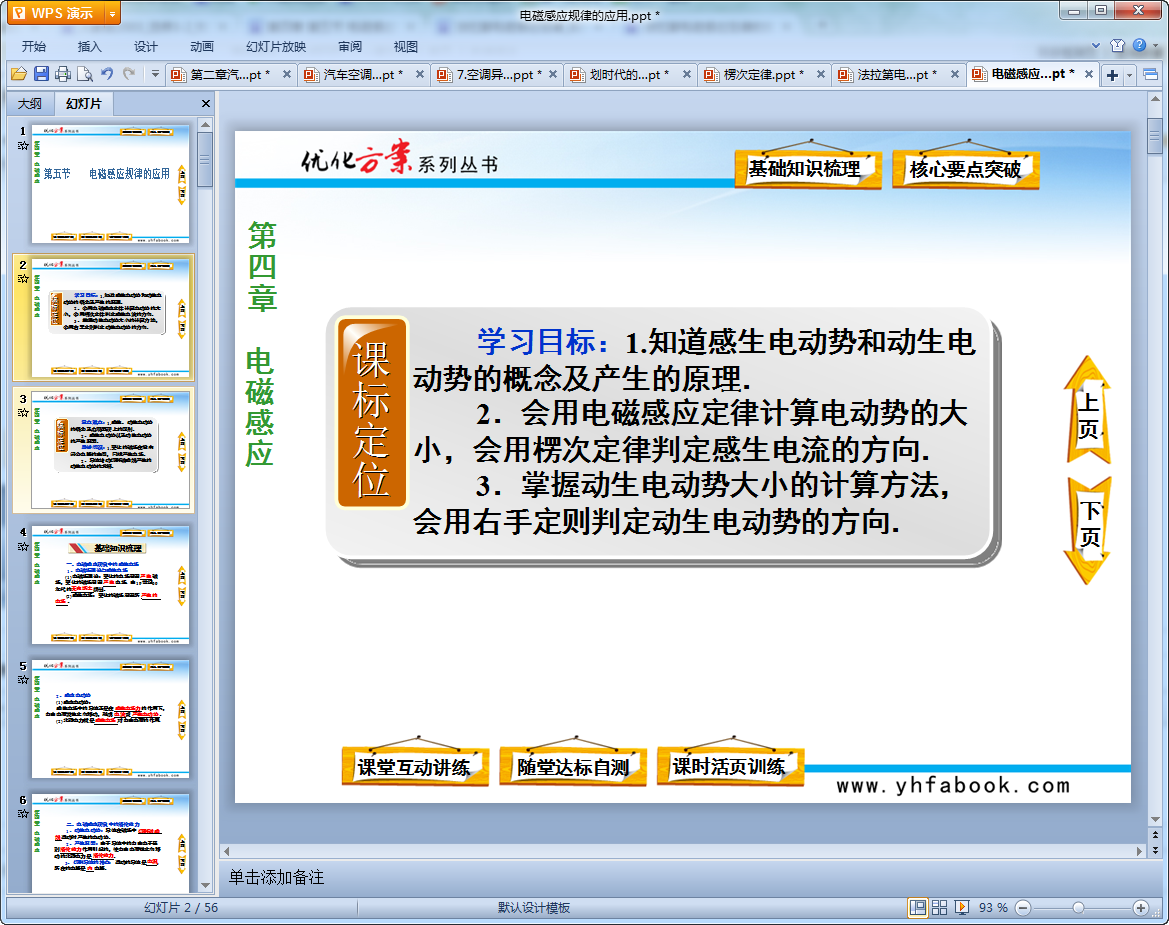Click the Print icon in the quick toolbar
Viewport: 1169px width, 925px height.
[63, 74]
